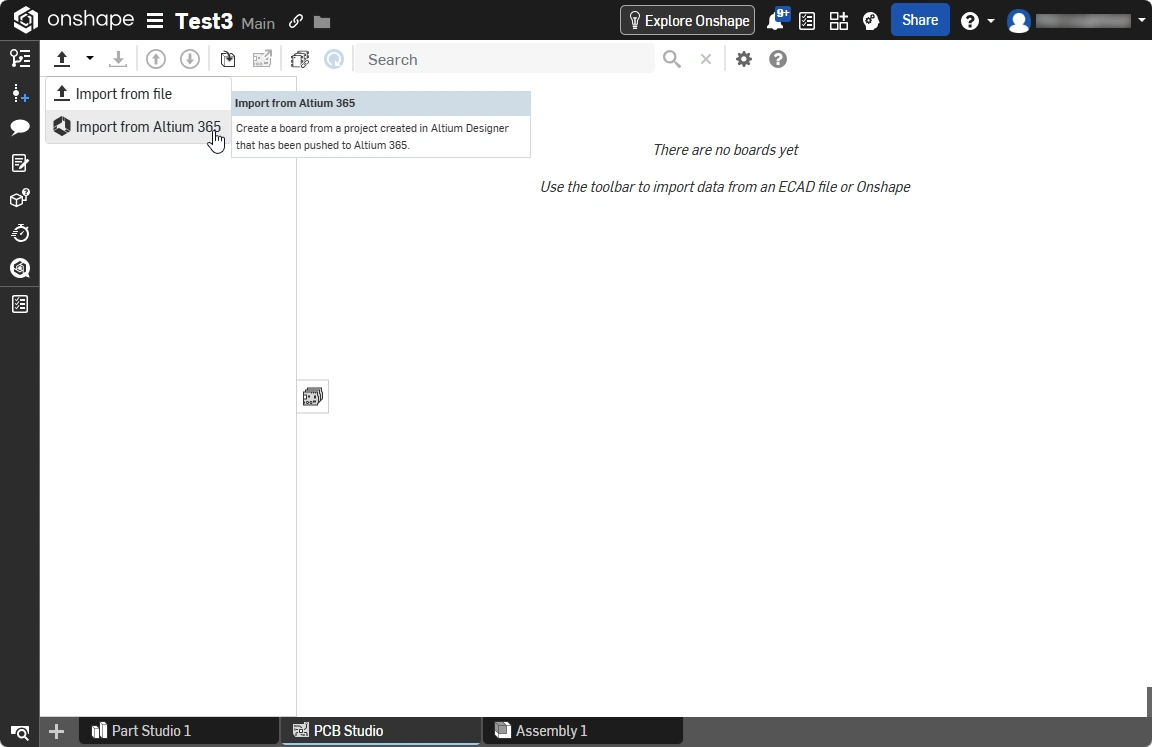
Task: Click the upload import toolbar icon
Action: pos(62,59)
